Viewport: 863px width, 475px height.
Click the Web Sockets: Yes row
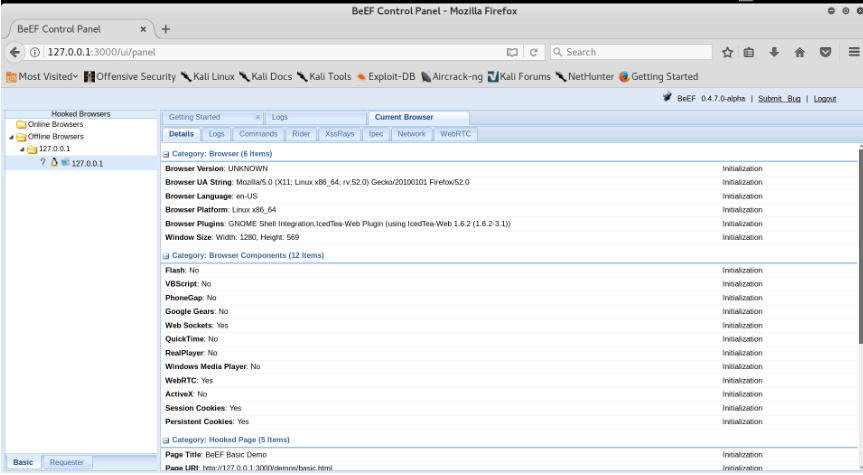(509, 325)
